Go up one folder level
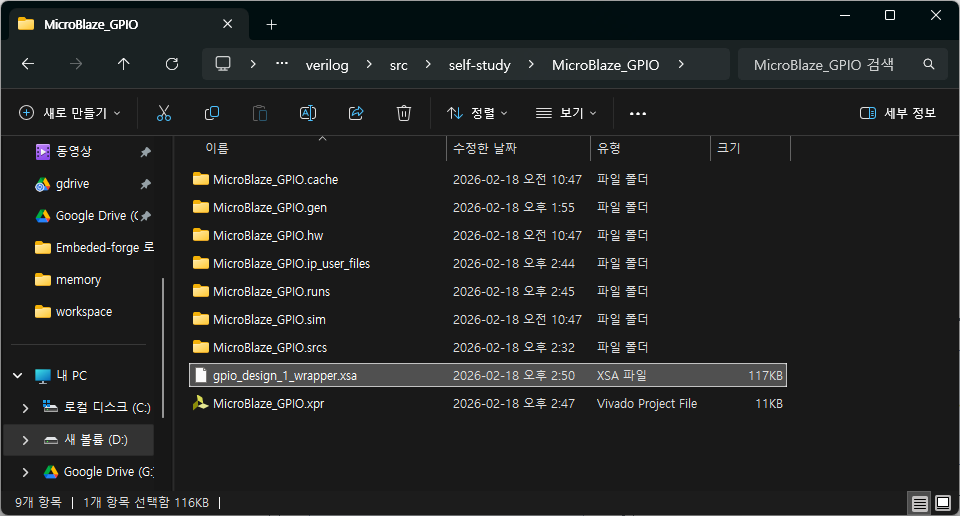 point(123,64)
